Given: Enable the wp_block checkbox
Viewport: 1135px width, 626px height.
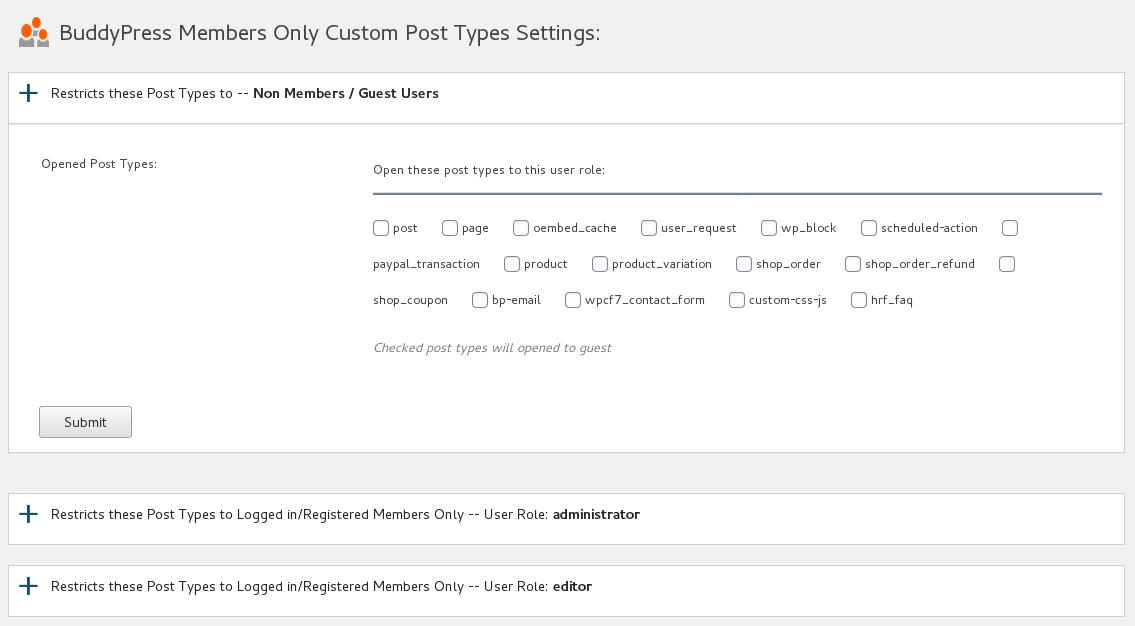Looking at the screenshot, I should pos(768,228).
